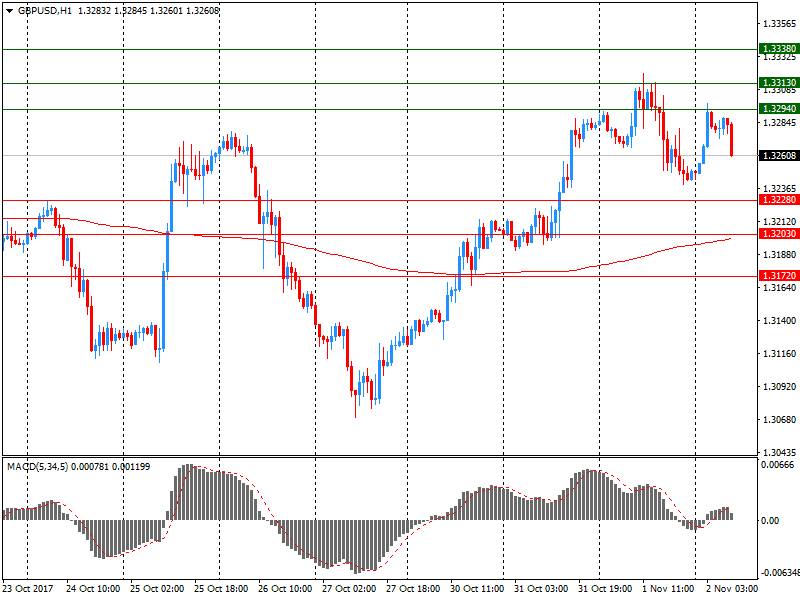The width and height of the screenshot is (800, 600).
Task: Select the price scale value 1.33565
Action: click(x=780, y=23)
